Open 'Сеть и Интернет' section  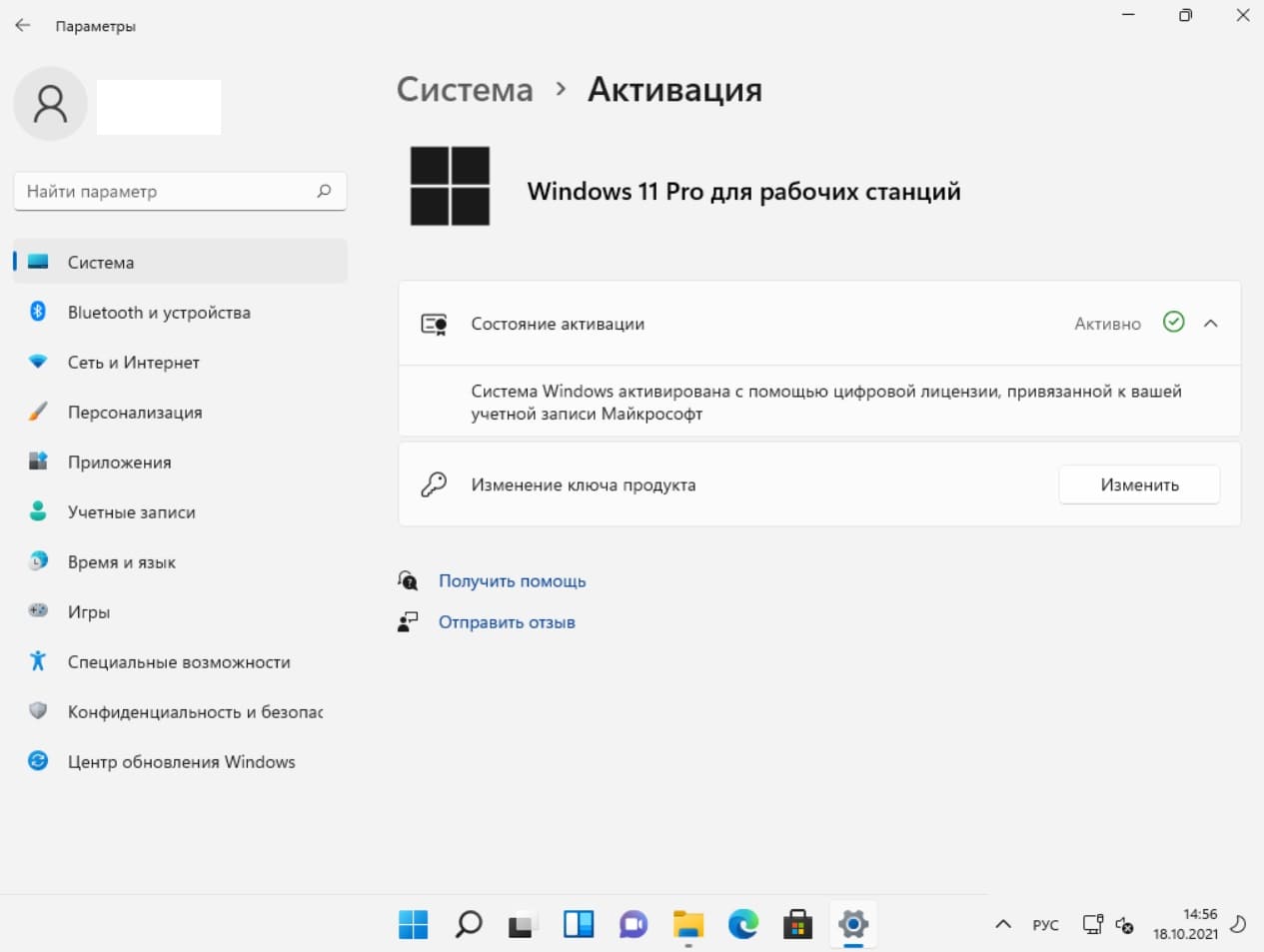tap(180, 362)
